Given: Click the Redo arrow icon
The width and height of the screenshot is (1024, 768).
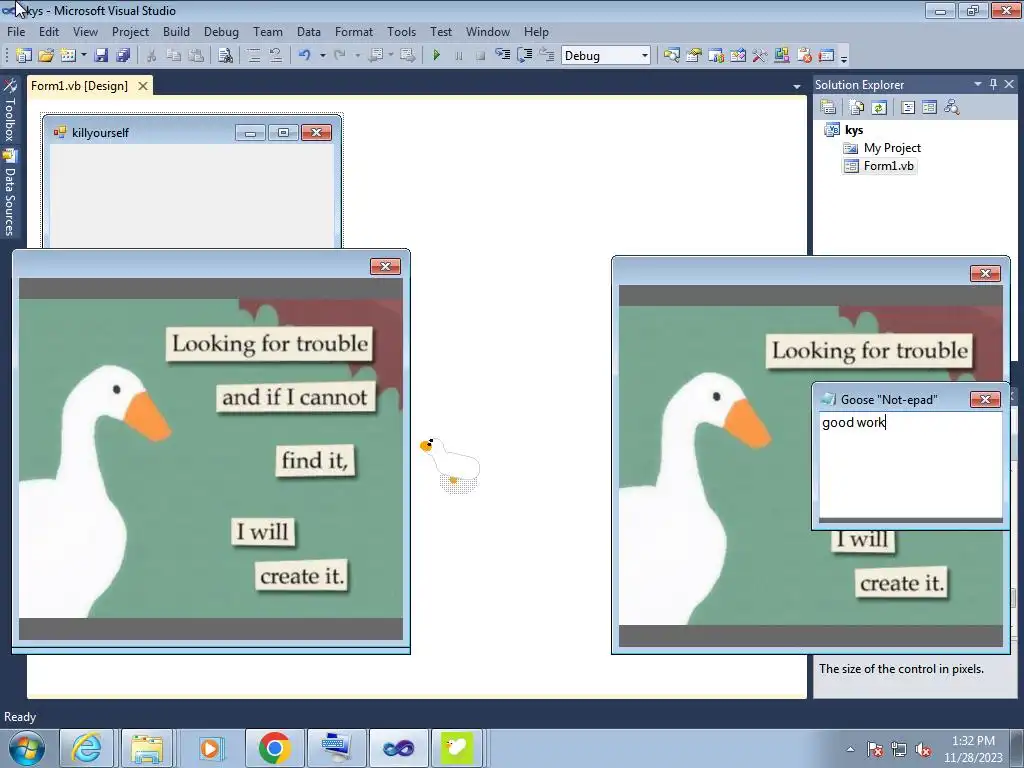Looking at the screenshot, I should coord(340,56).
